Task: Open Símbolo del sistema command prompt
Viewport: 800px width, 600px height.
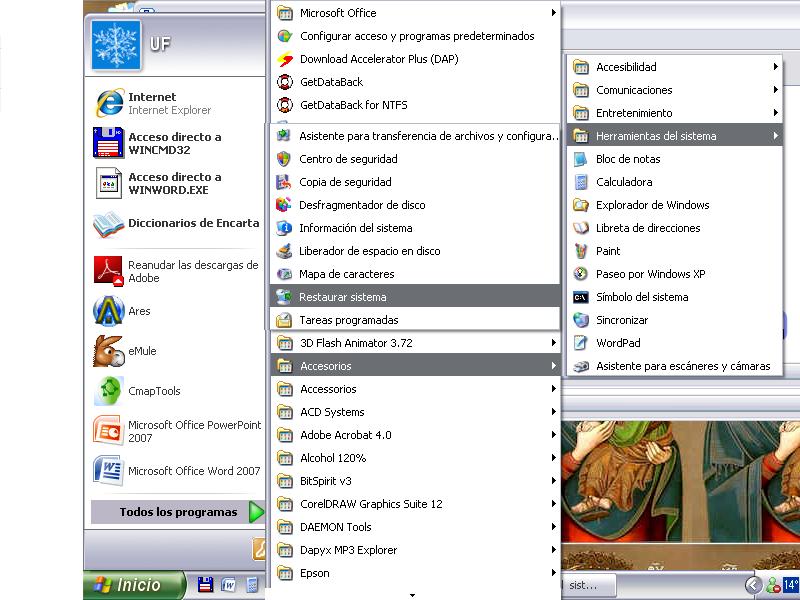Action: [641, 297]
